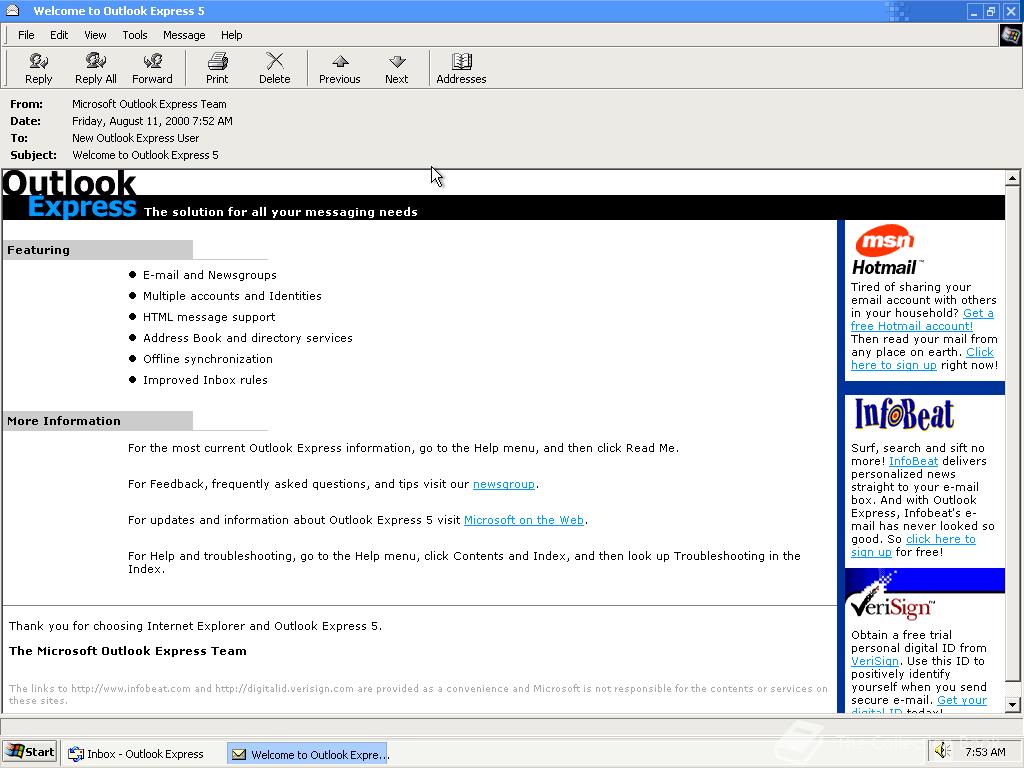
Task: Click the scrollbar down arrow
Action: (1012, 705)
